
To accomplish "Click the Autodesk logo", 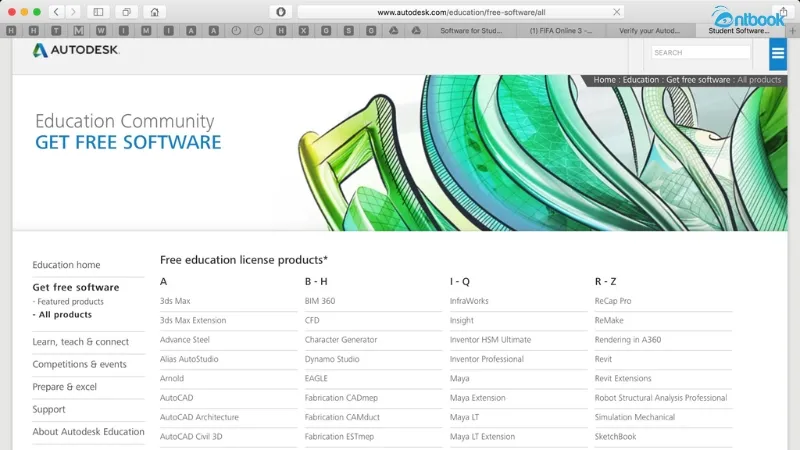I will pos(76,50).
